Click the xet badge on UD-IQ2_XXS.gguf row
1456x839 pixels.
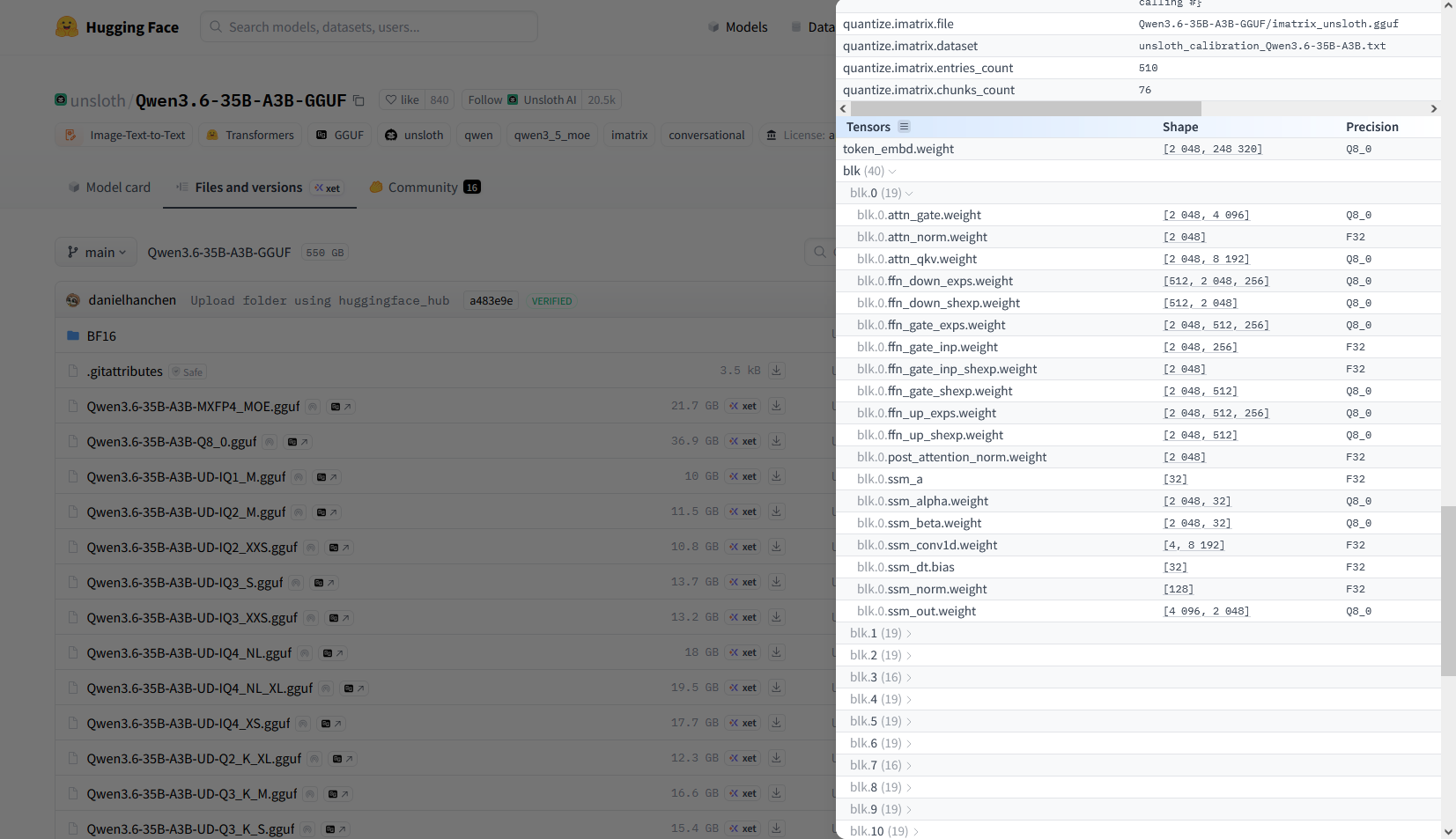pyautogui.click(x=743, y=547)
